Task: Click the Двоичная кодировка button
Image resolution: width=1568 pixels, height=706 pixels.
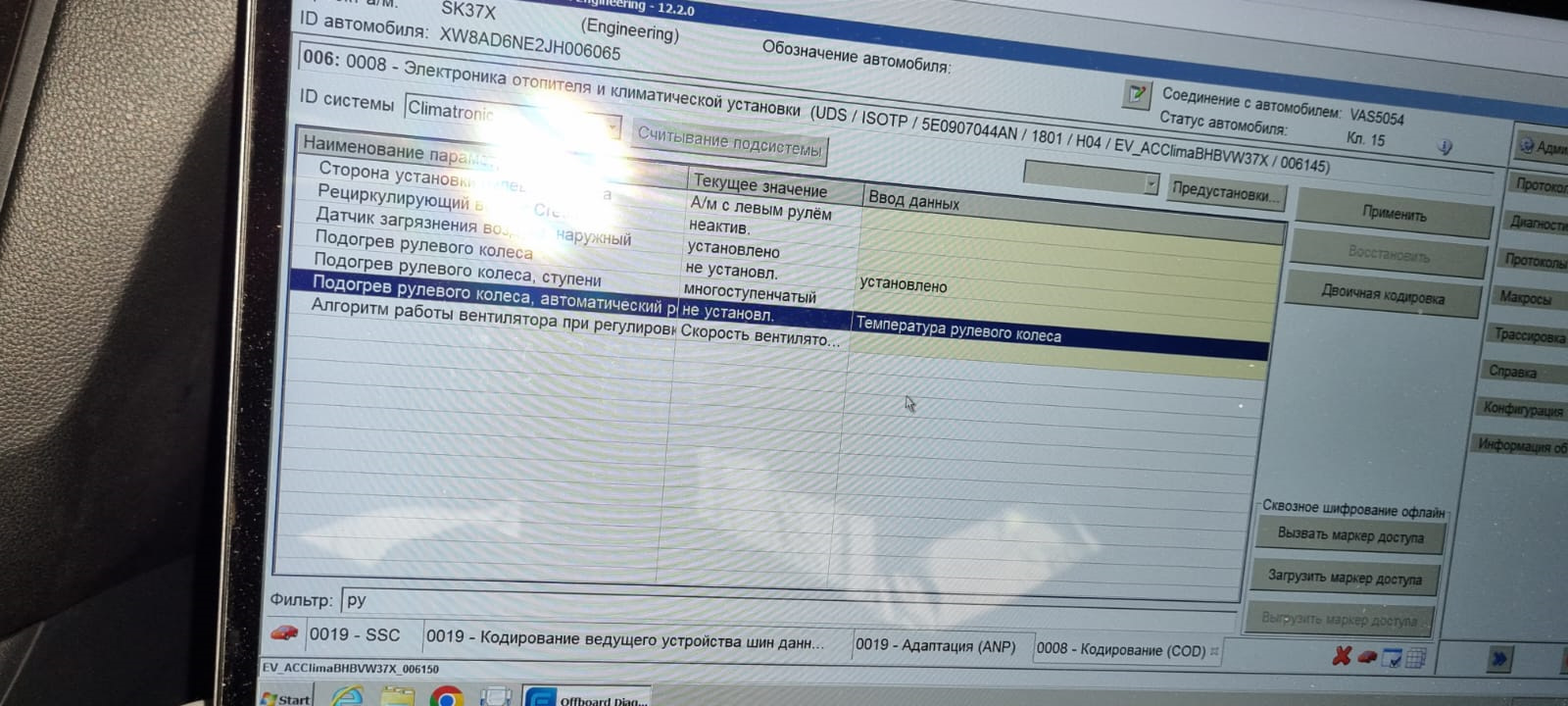Action: [1382, 294]
